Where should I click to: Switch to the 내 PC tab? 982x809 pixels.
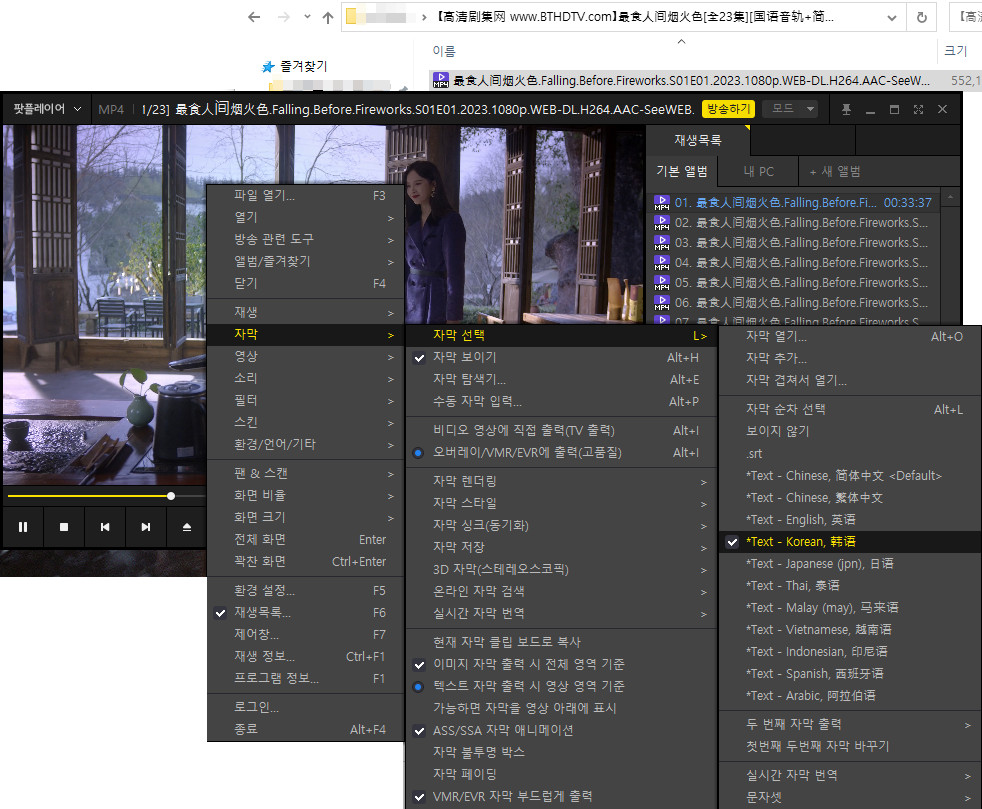tap(758, 172)
